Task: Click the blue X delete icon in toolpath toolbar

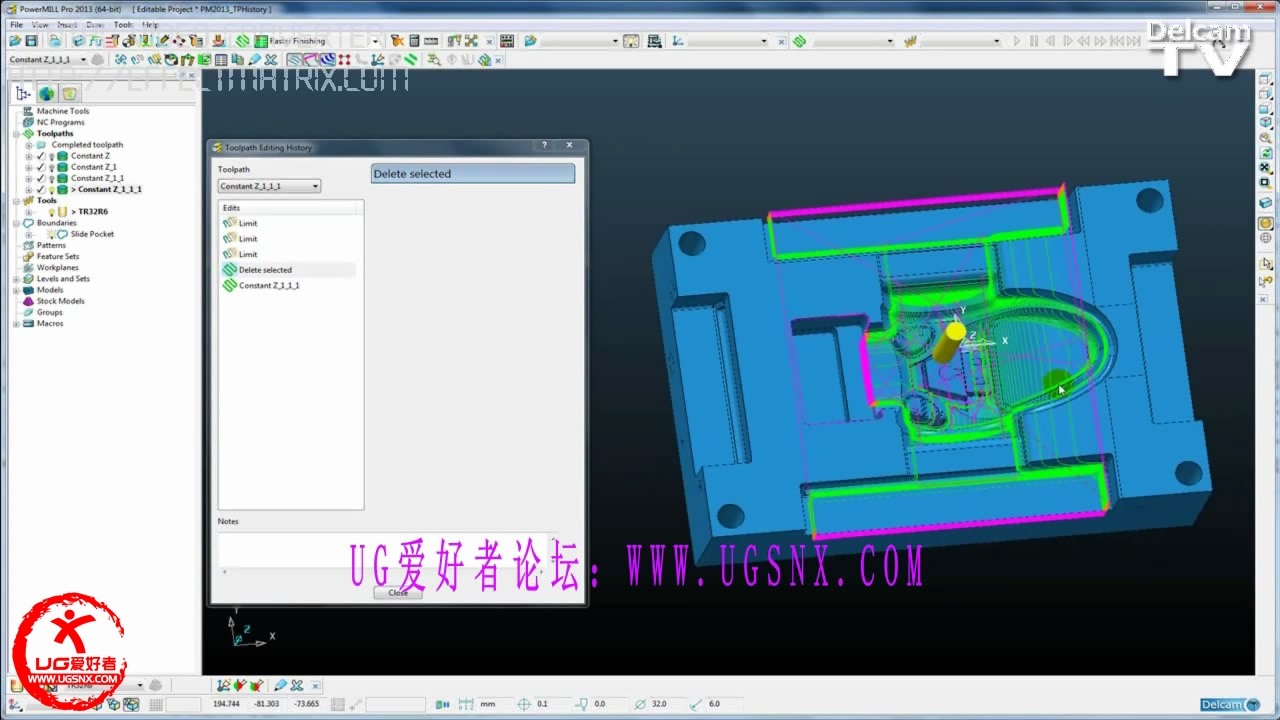Action: [x=271, y=60]
